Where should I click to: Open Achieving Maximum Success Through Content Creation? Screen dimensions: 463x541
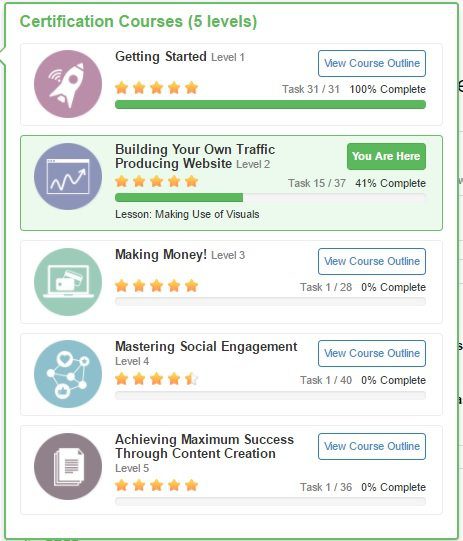click(x=205, y=446)
